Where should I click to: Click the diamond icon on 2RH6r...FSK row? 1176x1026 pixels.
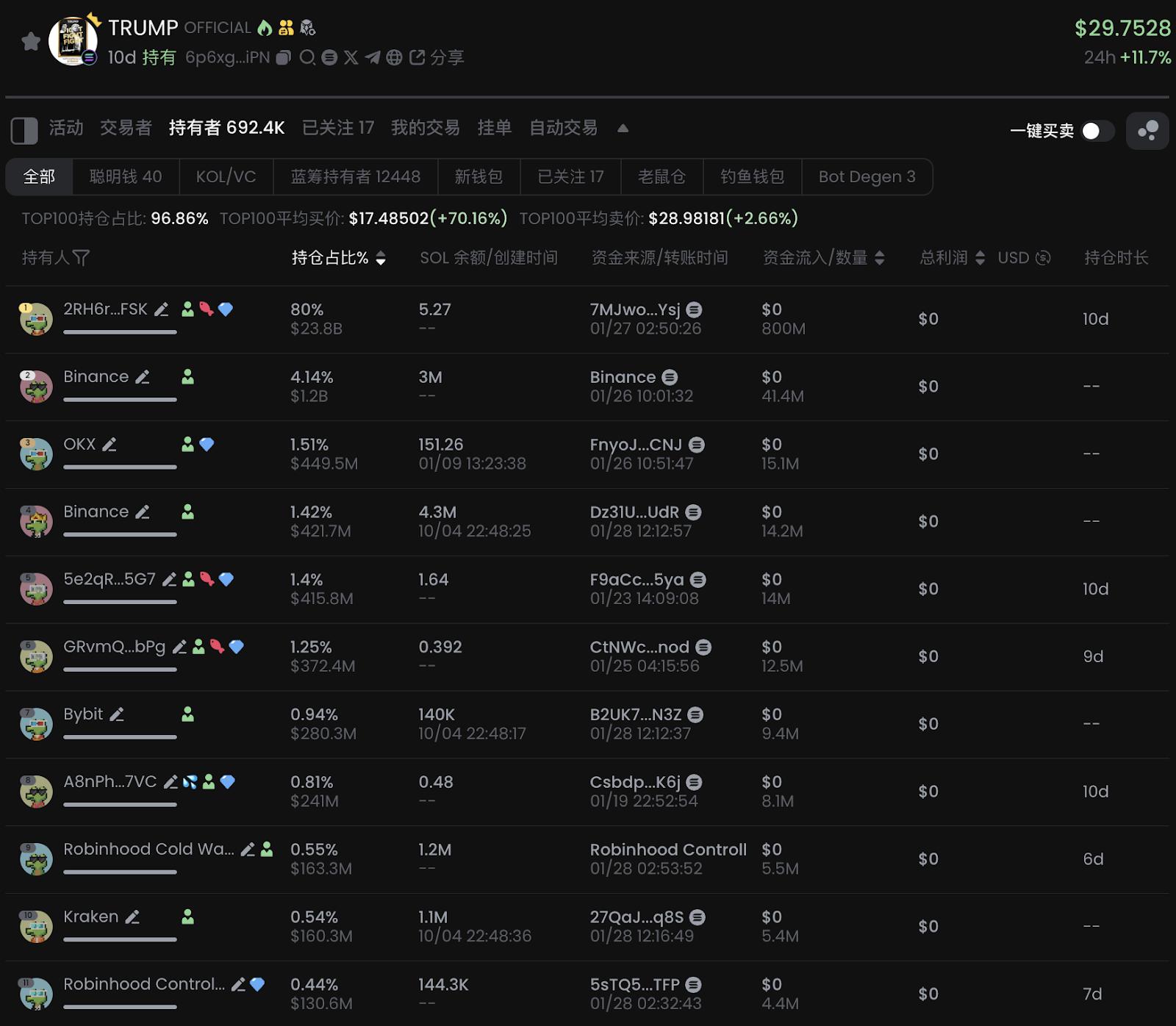coord(226,309)
